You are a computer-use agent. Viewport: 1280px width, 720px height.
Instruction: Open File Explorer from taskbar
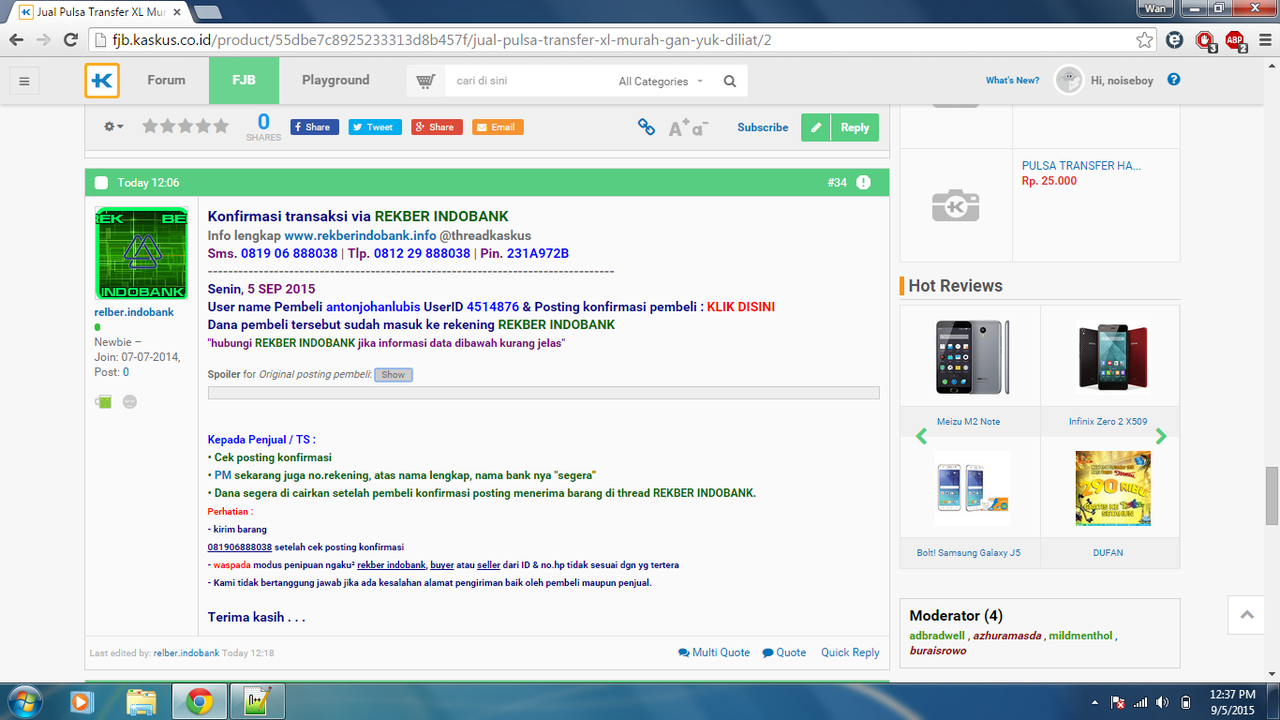[141, 701]
